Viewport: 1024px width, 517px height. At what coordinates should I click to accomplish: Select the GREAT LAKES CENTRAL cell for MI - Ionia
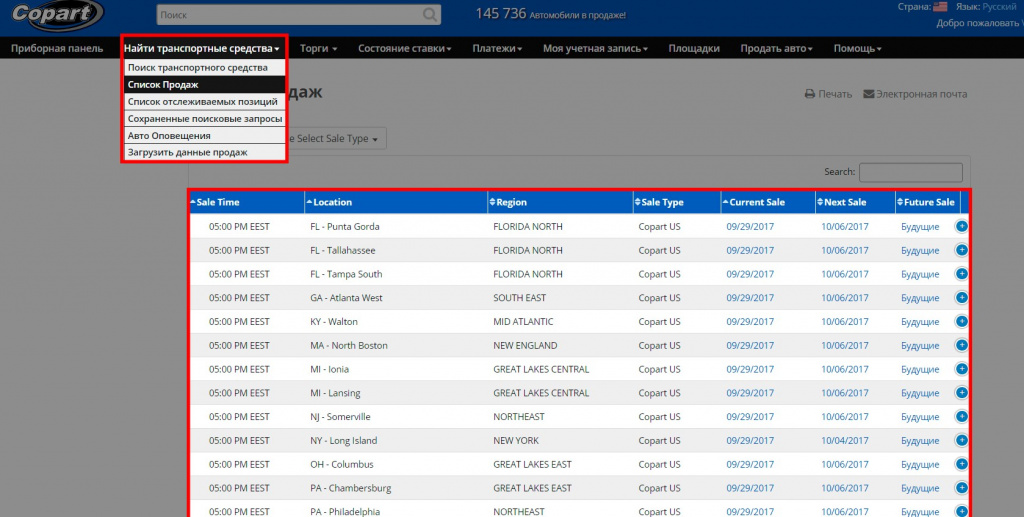click(x=541, y=369)
